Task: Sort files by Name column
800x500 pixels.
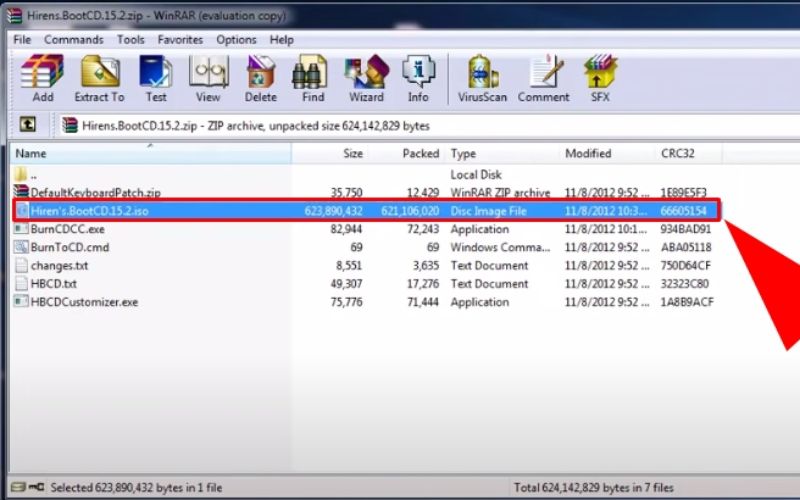Action: [151, 154]
